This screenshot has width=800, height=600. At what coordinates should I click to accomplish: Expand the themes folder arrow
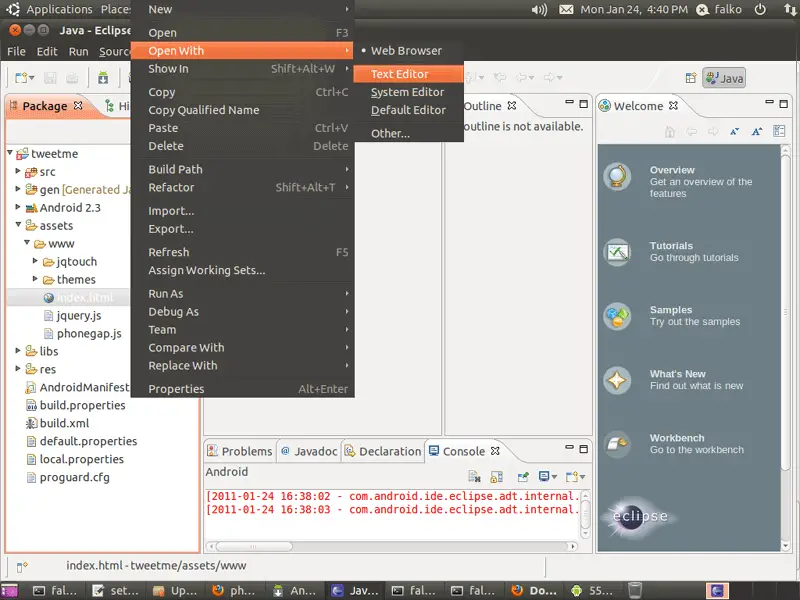(35, 279)
